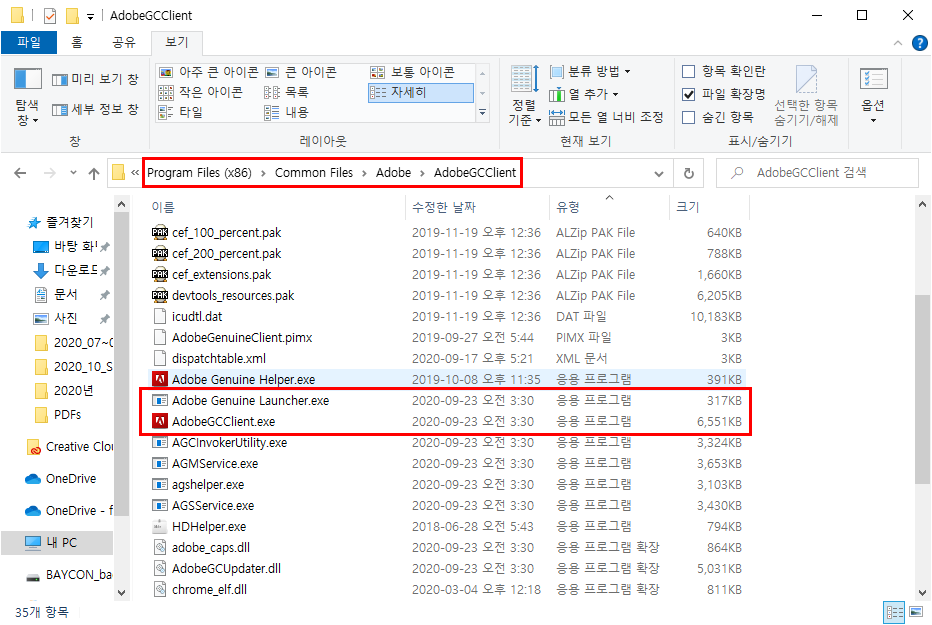Open the Quick Access Toolbar customize arrow
This screenshot has height=625, width=932.
tap(90, 17)
